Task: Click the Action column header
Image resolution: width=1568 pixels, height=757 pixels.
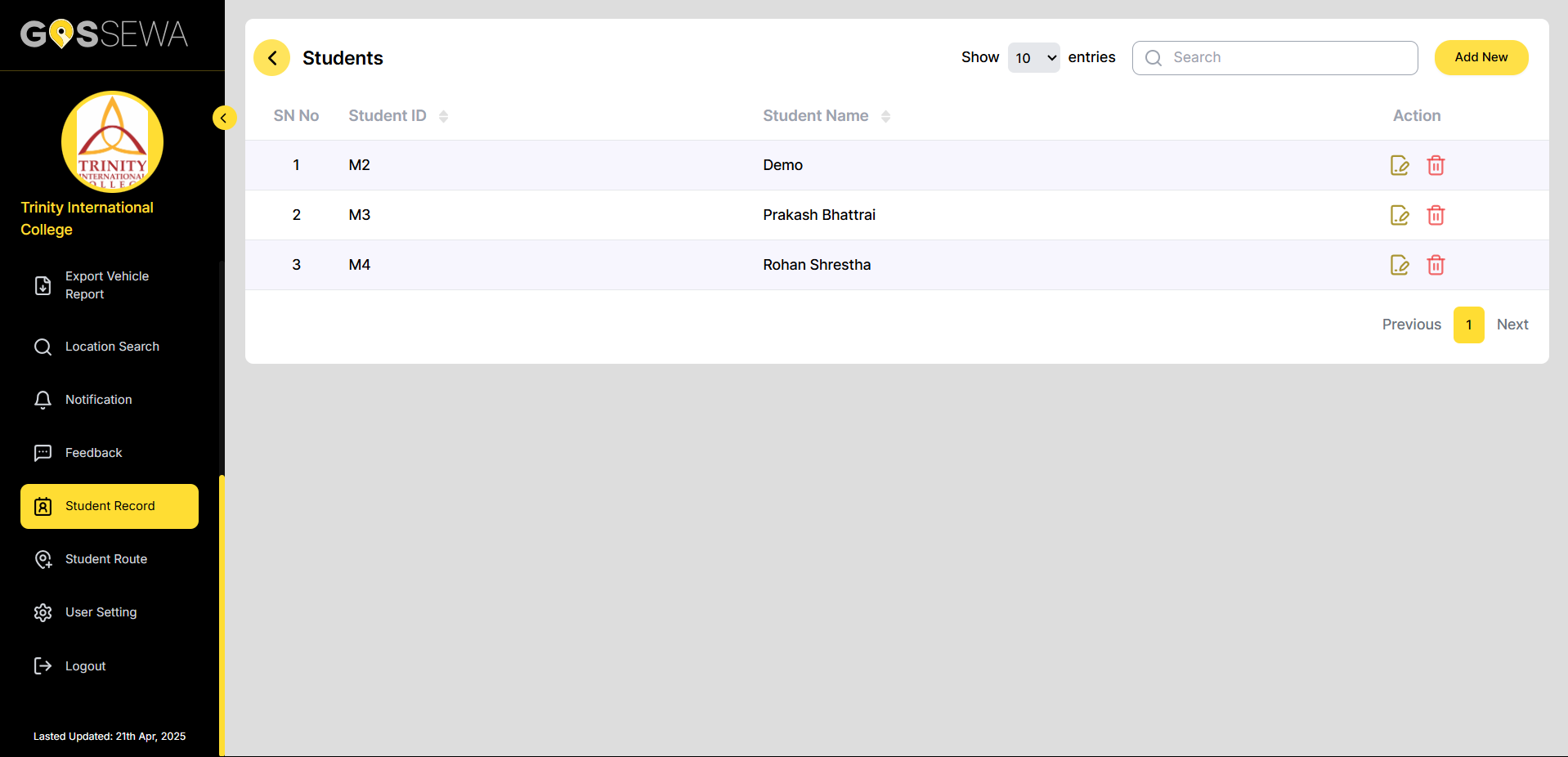Action: click(1417, 116)
